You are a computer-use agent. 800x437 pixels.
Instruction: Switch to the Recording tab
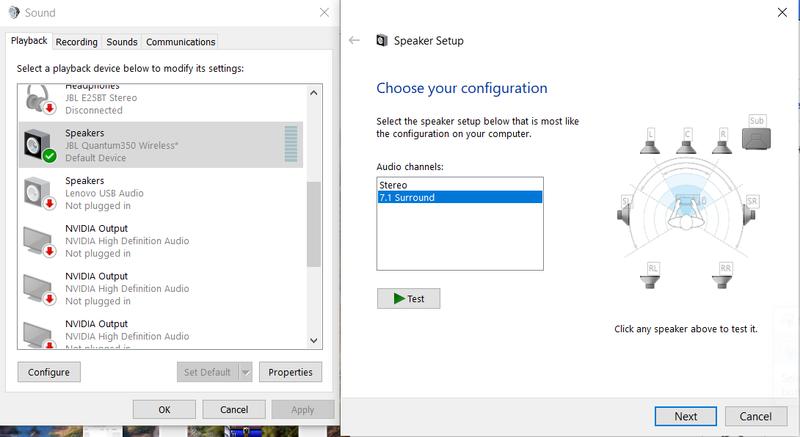(77, 42)
